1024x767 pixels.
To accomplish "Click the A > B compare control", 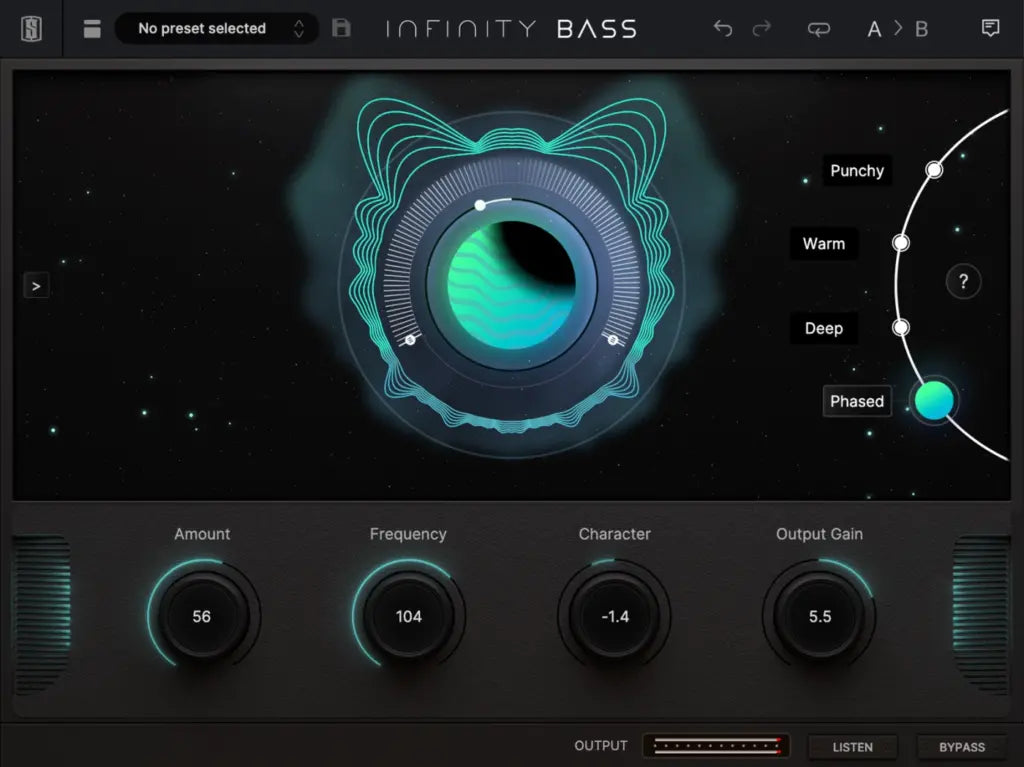I will (x=897, y=29).
